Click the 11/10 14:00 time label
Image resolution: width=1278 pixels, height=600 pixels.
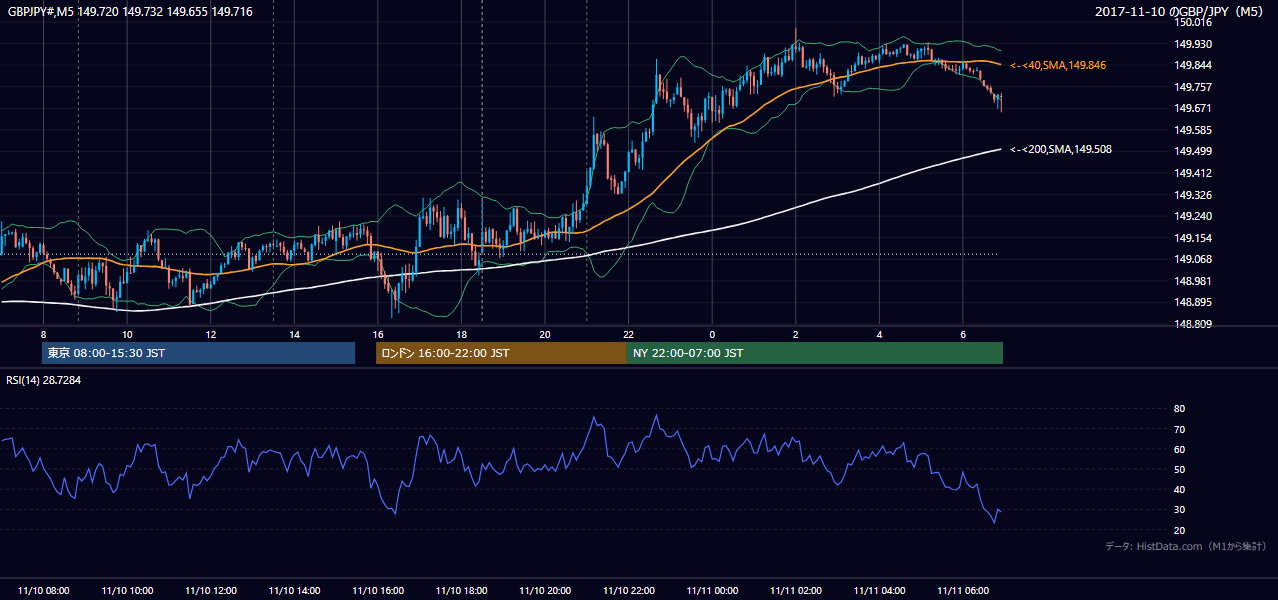(x=294, y=591)
